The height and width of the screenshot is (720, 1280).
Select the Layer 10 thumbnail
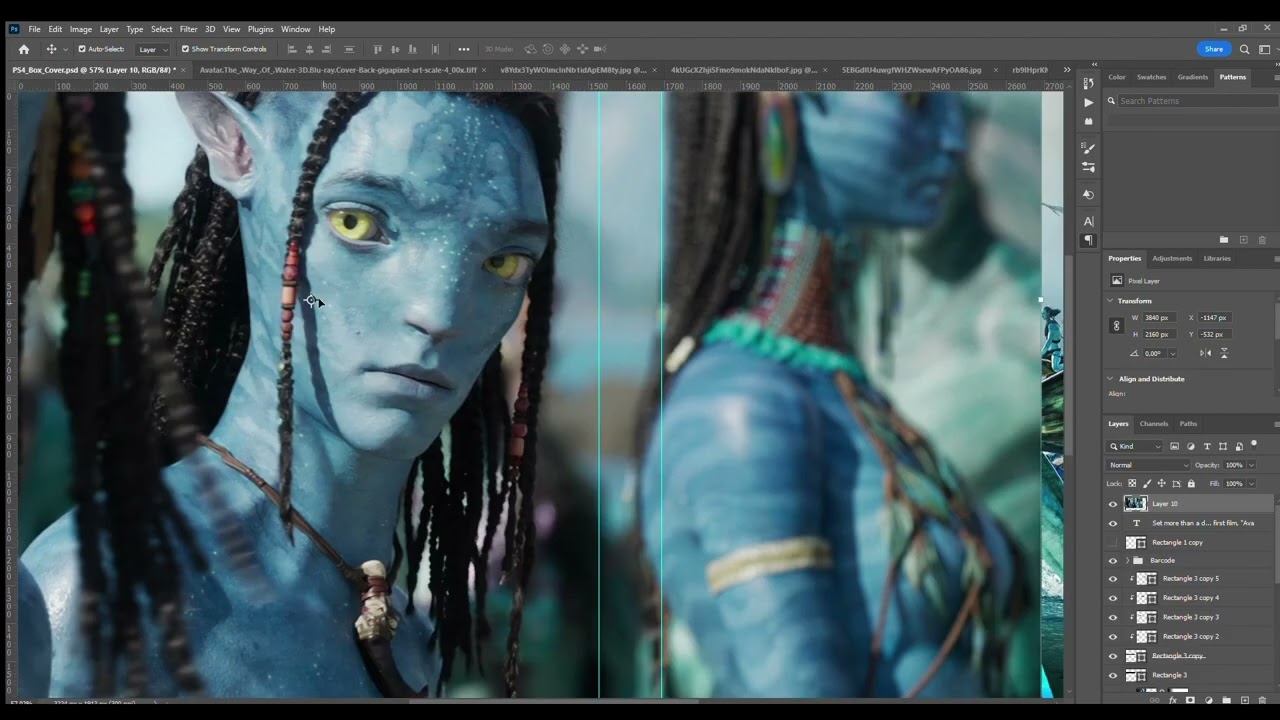1136,504
